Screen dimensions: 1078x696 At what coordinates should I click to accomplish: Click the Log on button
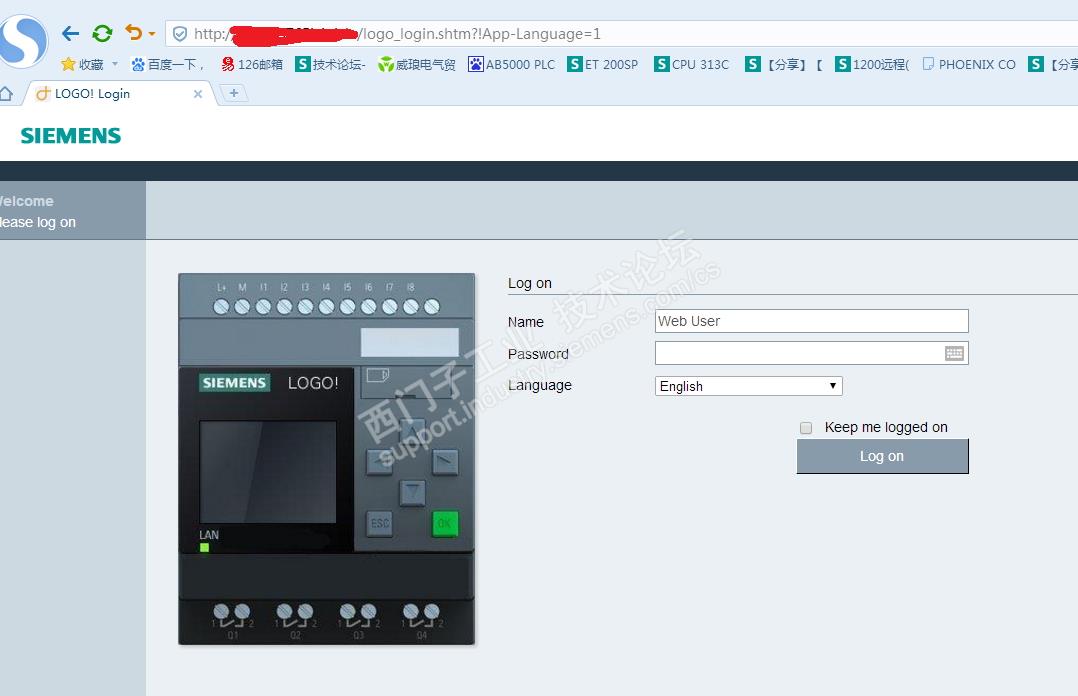point(882,456)
